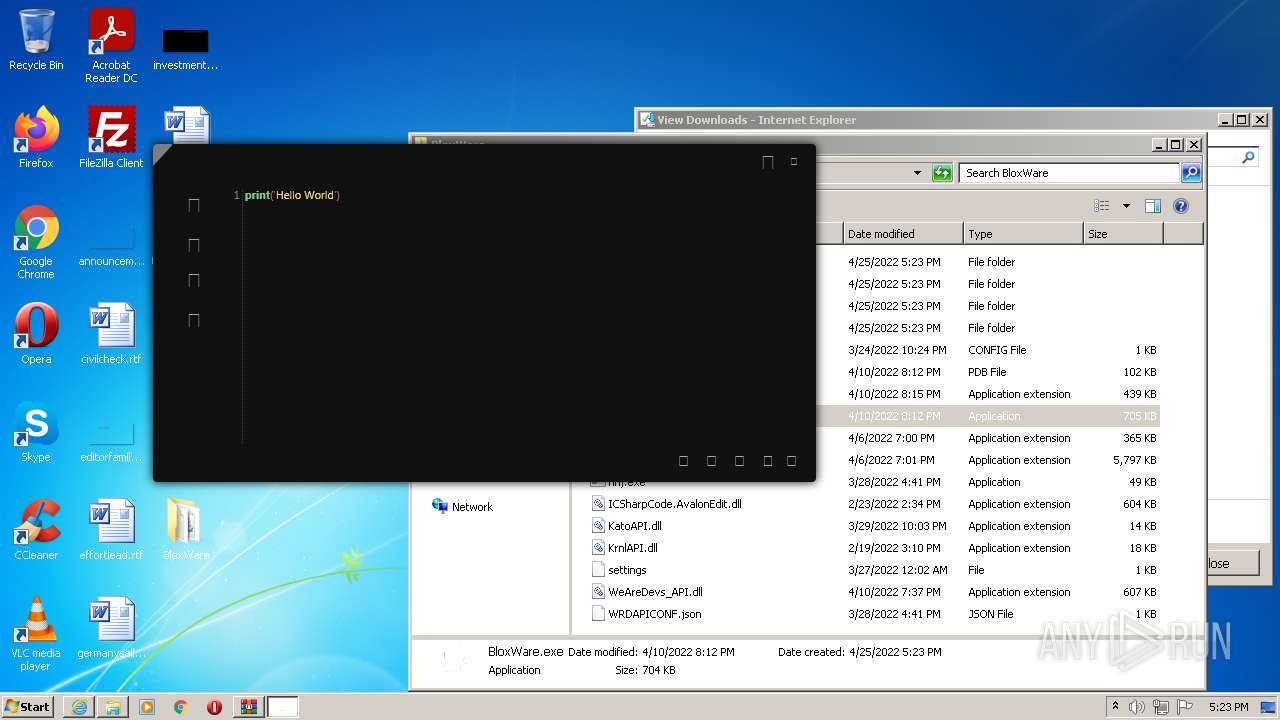Select the settings file row
The image size is (1280, 720).
874,570
